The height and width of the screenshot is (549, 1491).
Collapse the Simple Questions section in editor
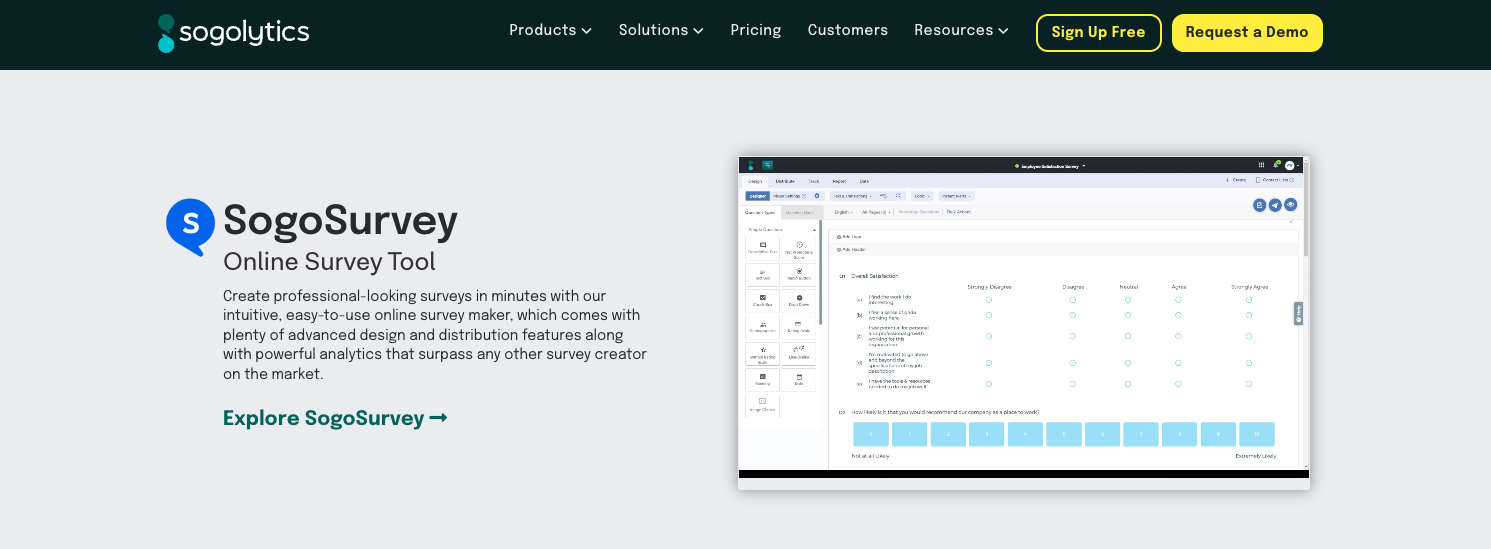[814, 230]
